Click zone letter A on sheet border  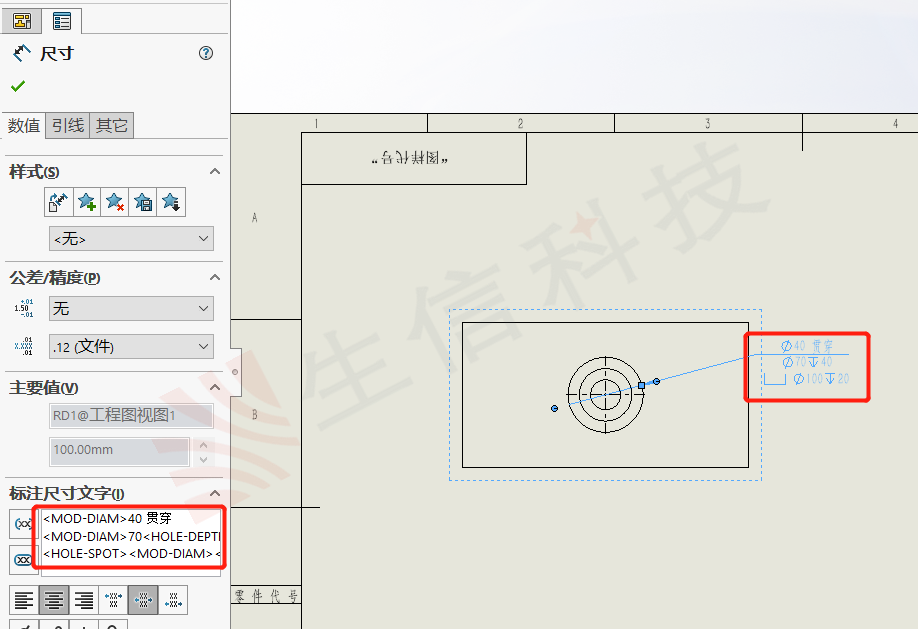(255, 218)
